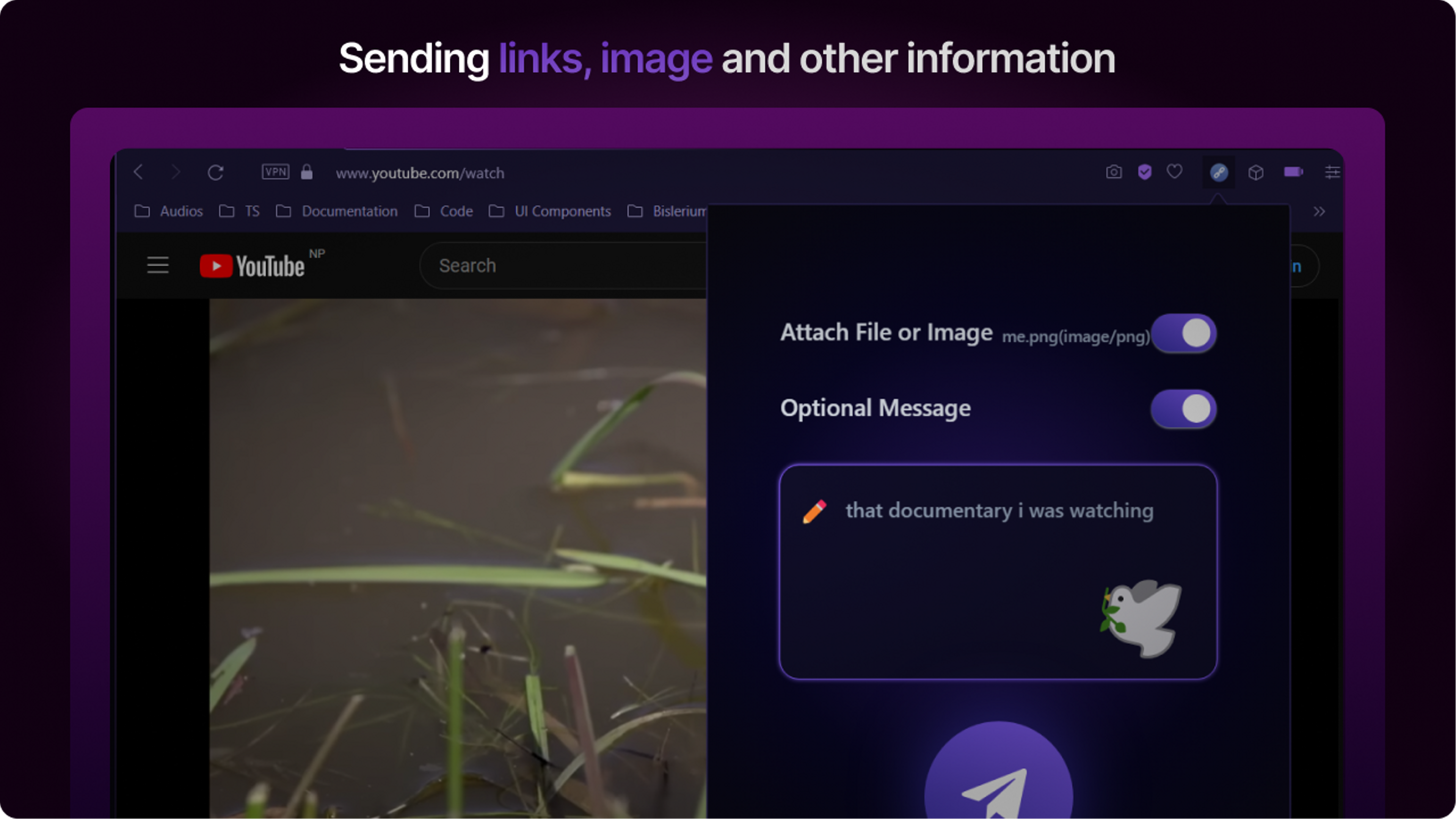Click the purple battery icon in toolbar

(x=1293, y=172)
